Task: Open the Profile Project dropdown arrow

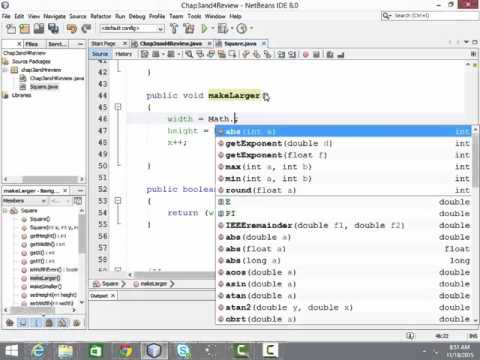Action: click(251, 29)
